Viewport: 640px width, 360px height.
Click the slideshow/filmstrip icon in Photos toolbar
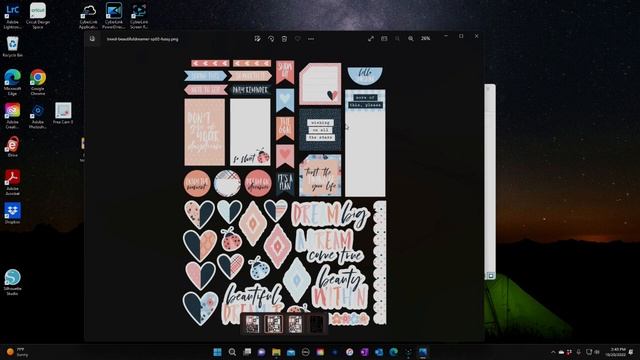pyautogui.click(x=384, y=38)
